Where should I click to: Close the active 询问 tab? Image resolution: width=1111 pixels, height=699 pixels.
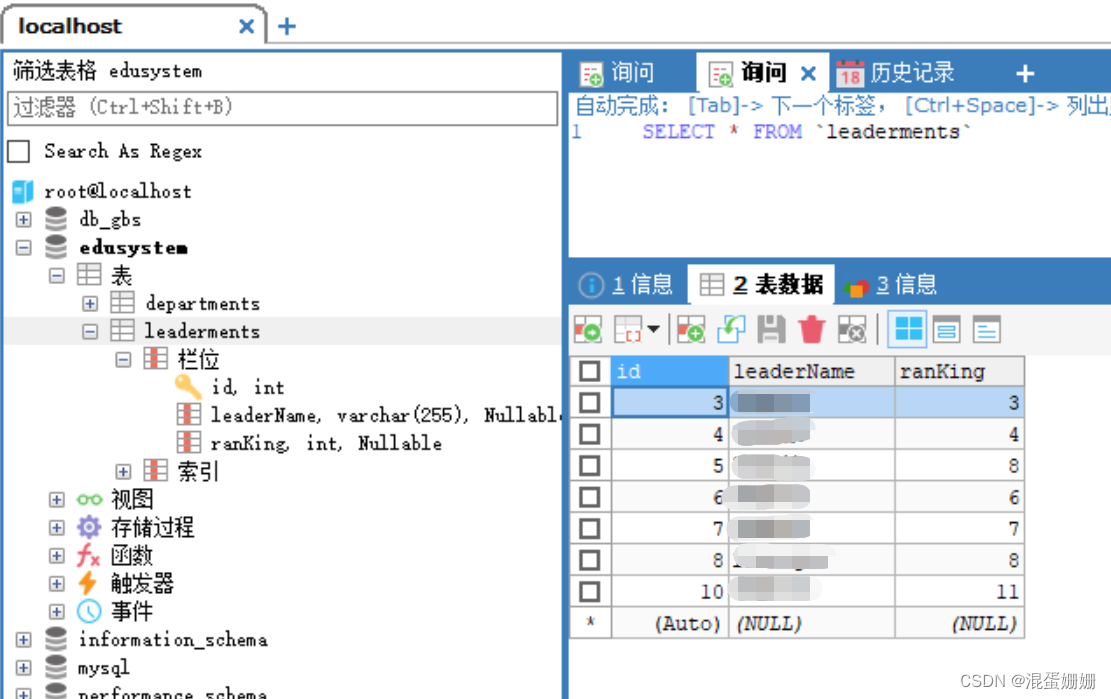pos(809,71)
